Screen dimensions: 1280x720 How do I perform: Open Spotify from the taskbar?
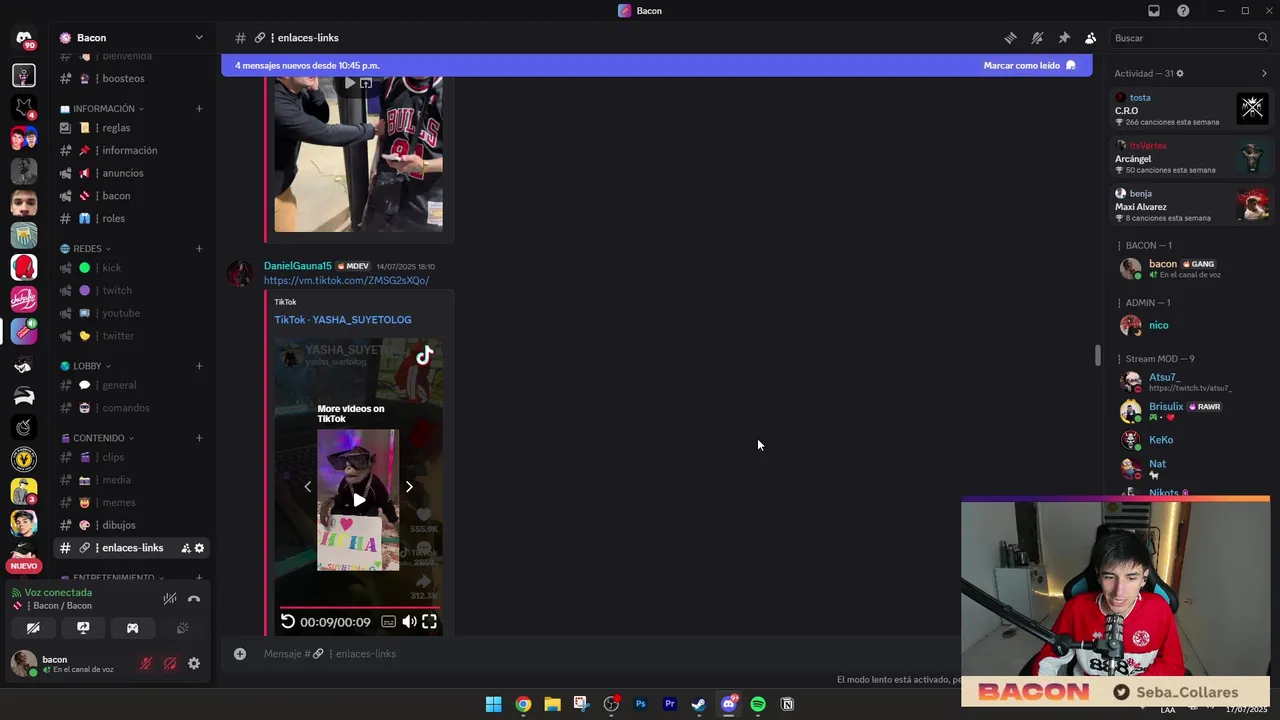coord(758,704)
